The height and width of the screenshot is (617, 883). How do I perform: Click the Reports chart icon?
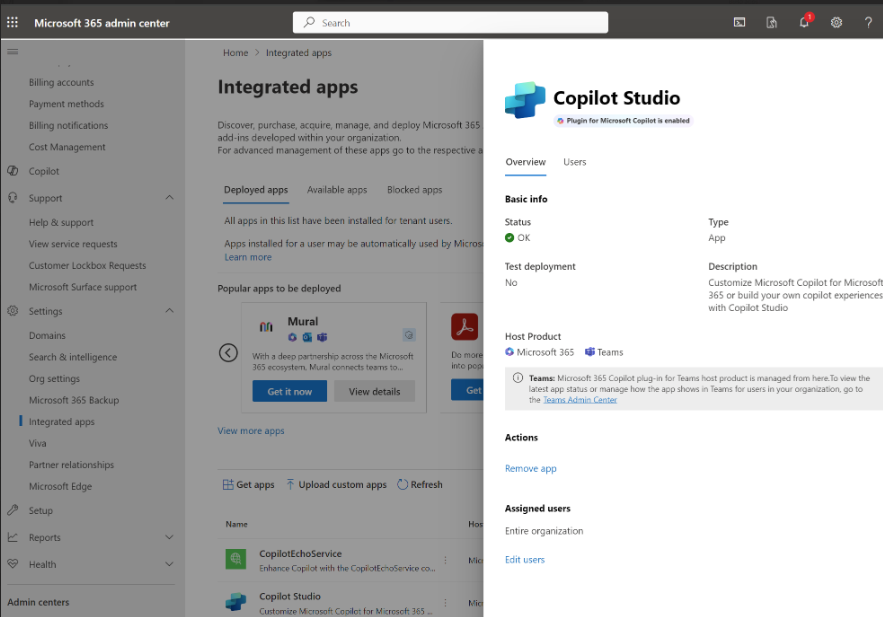[x=12, y=537]
